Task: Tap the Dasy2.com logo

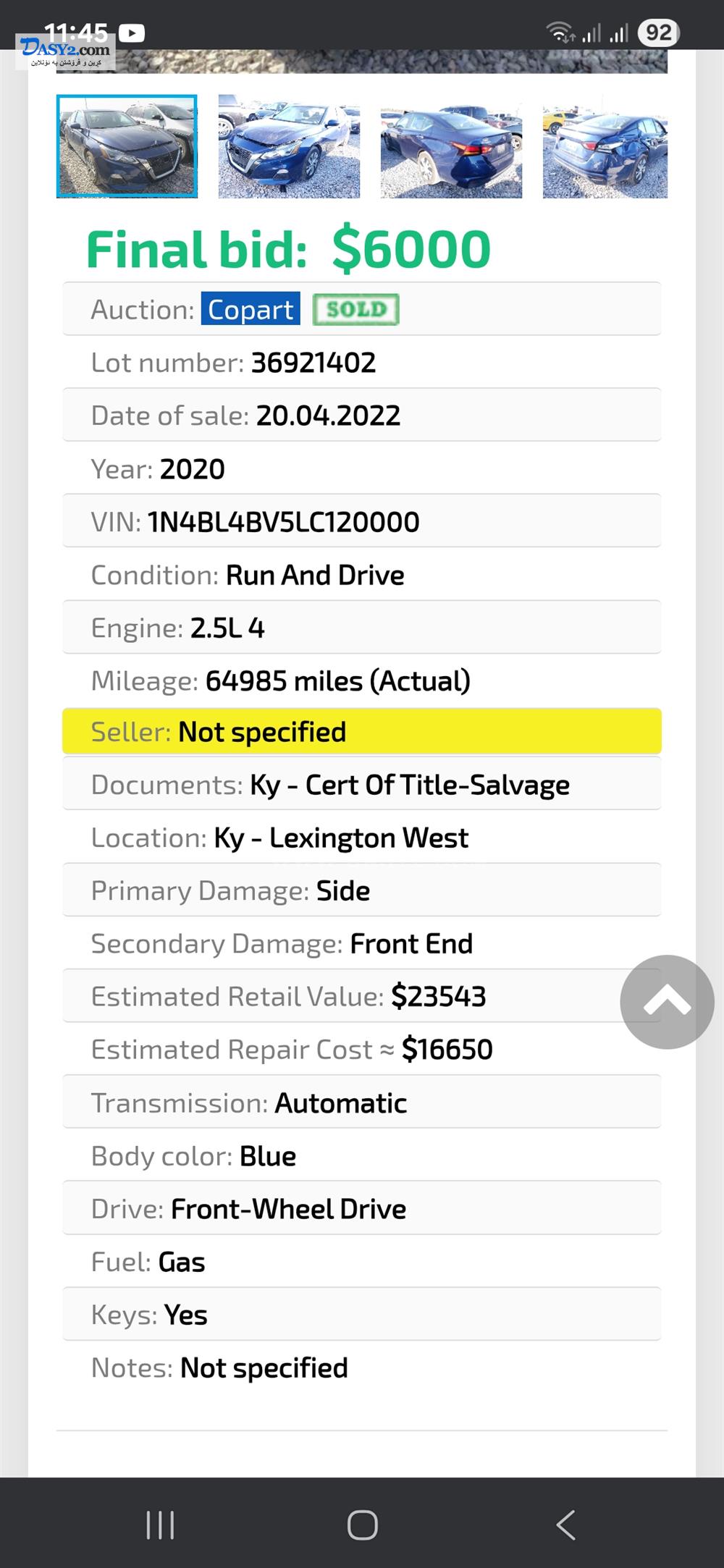Action: point(65,52)
